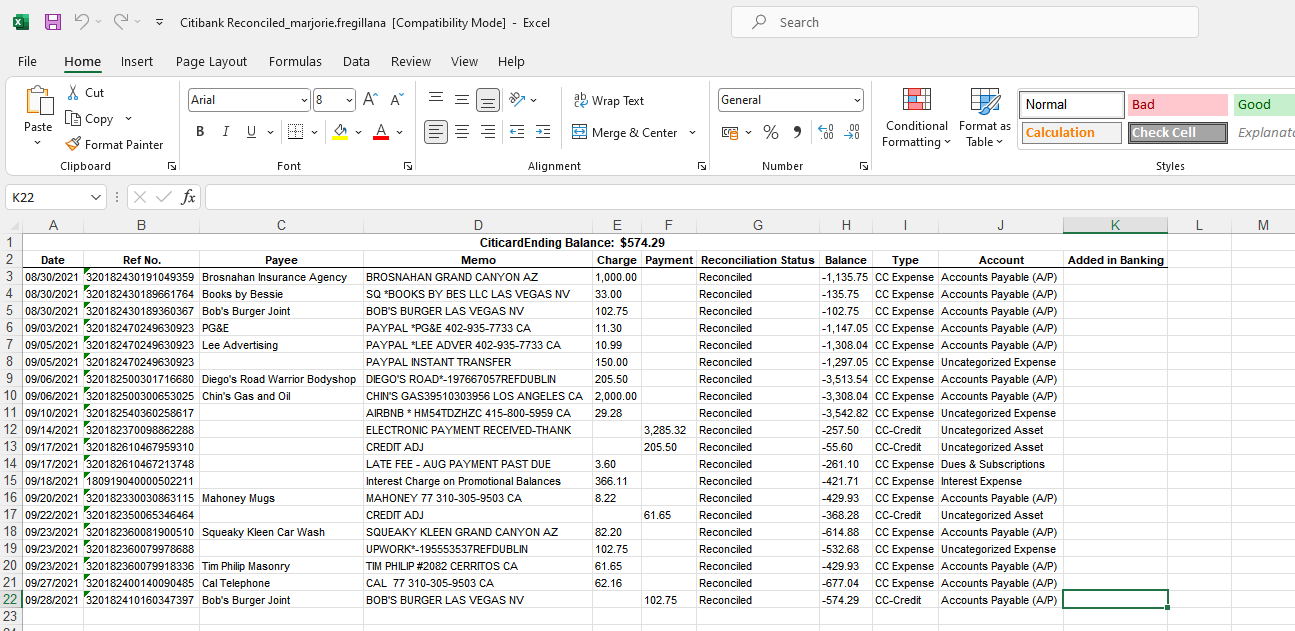Apply borders with the Borders icon
Viewport: 1295px width, 631px height.
coord(294,132)
